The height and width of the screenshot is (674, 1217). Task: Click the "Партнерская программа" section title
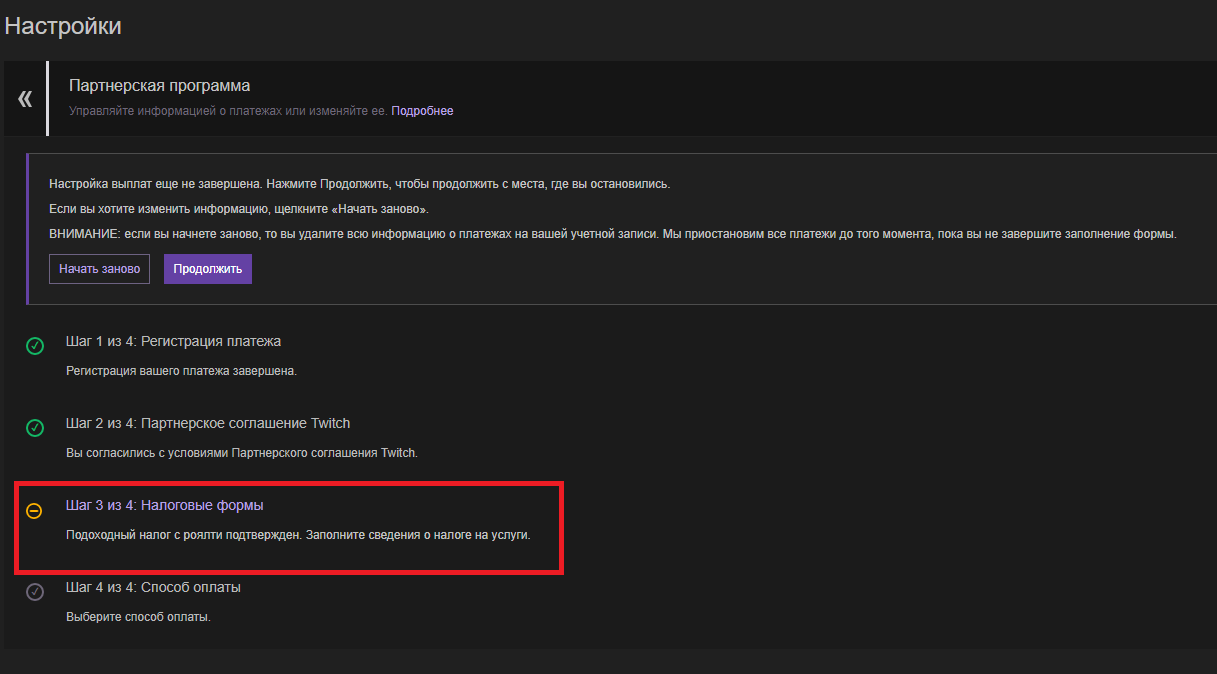(x=159, y=86)
